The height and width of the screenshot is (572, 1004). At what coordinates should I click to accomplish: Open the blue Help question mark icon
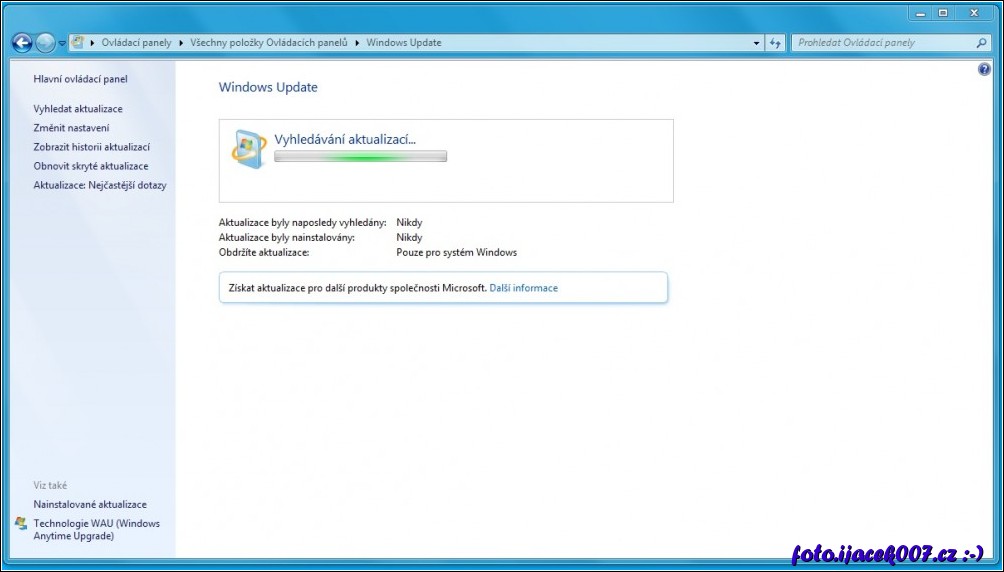[x=984, y=69]
